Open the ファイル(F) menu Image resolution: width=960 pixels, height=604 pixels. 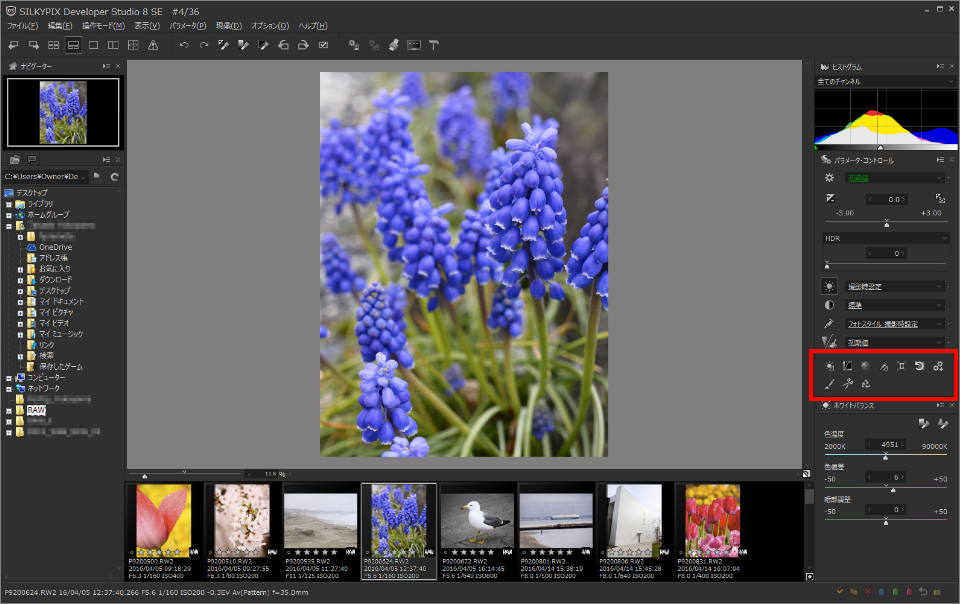coord(22,25)
